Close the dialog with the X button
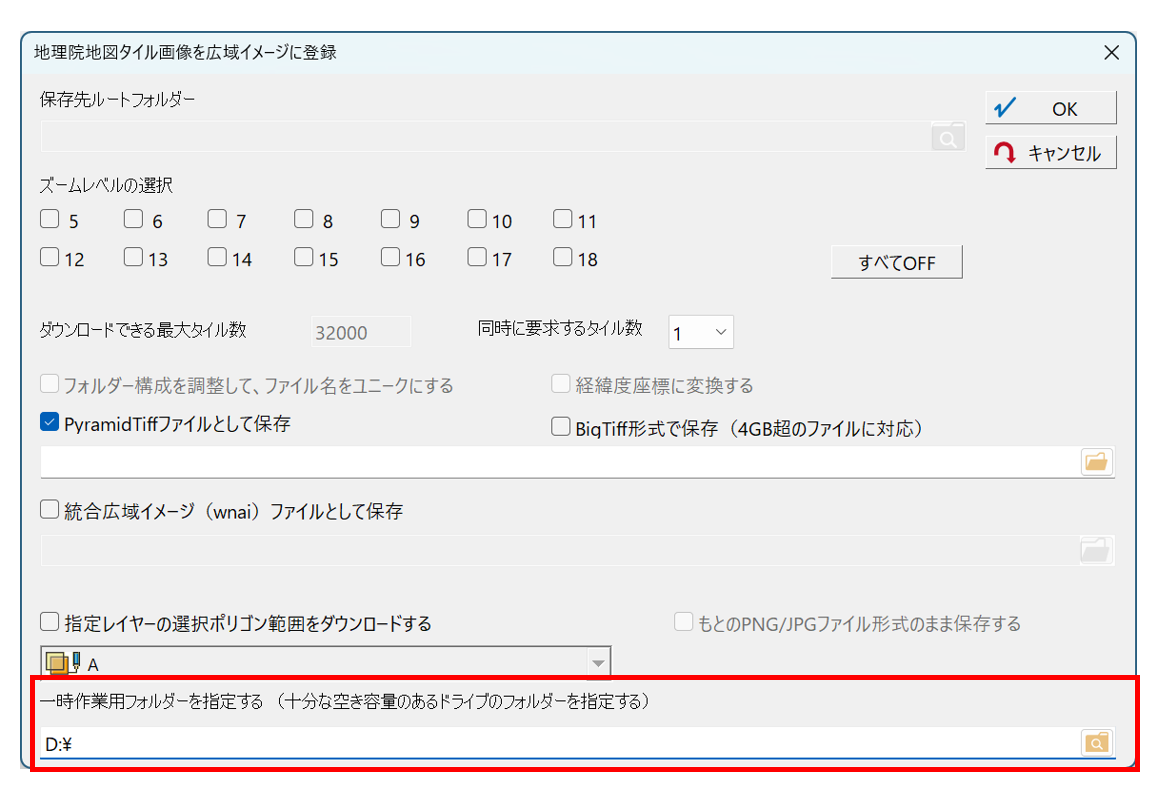 [x=1111, y=53]
